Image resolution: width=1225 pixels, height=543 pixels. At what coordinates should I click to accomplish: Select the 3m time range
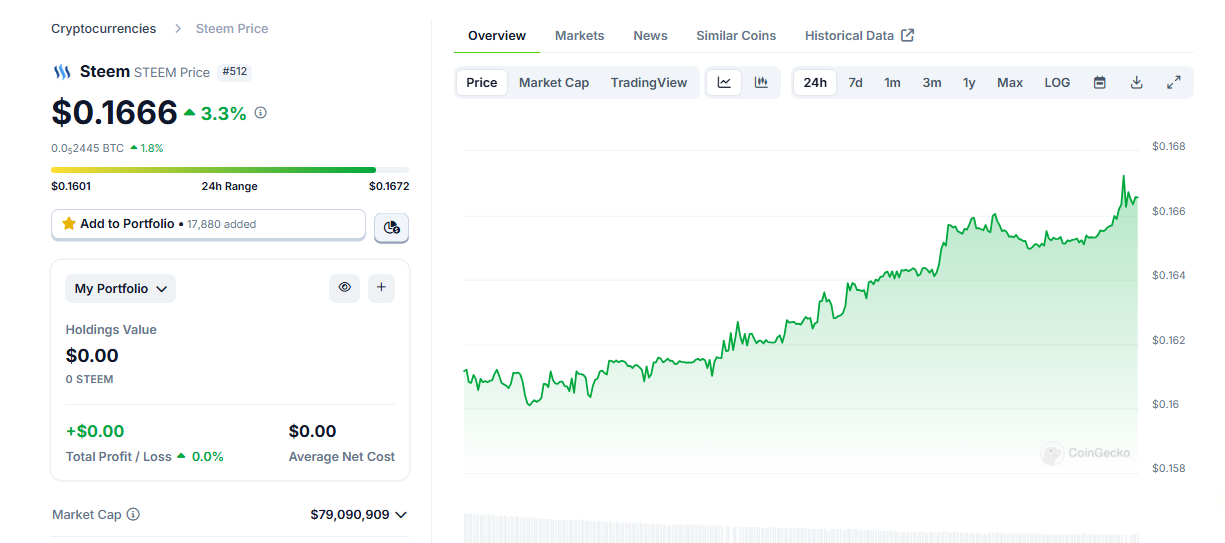(932, 83)
